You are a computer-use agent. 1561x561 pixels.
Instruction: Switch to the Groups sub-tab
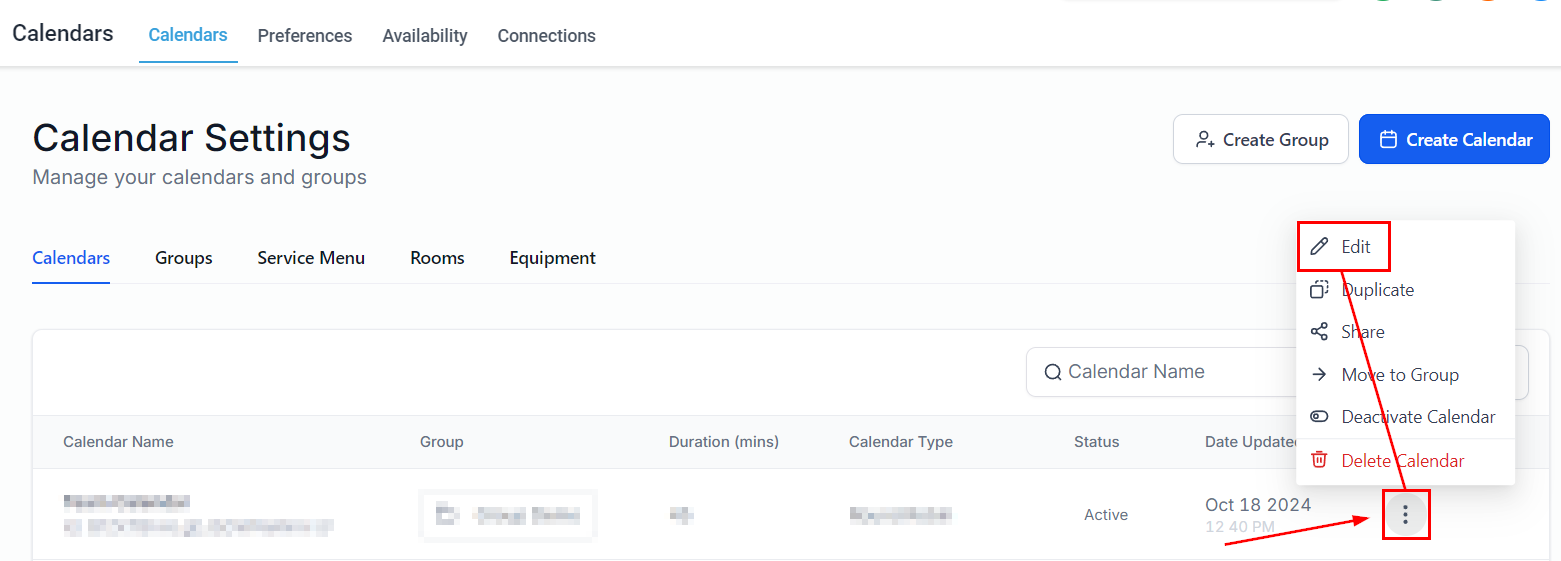tap(184, 258)
